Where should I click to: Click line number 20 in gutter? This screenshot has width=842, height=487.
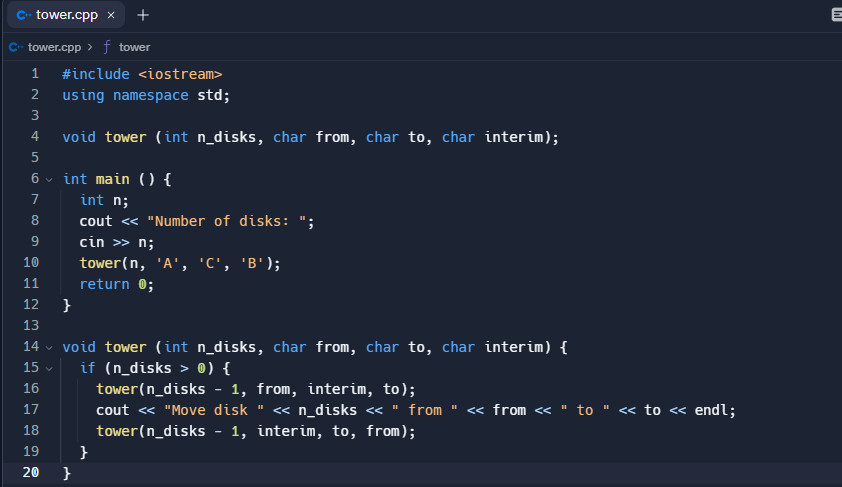pos(31,473)
